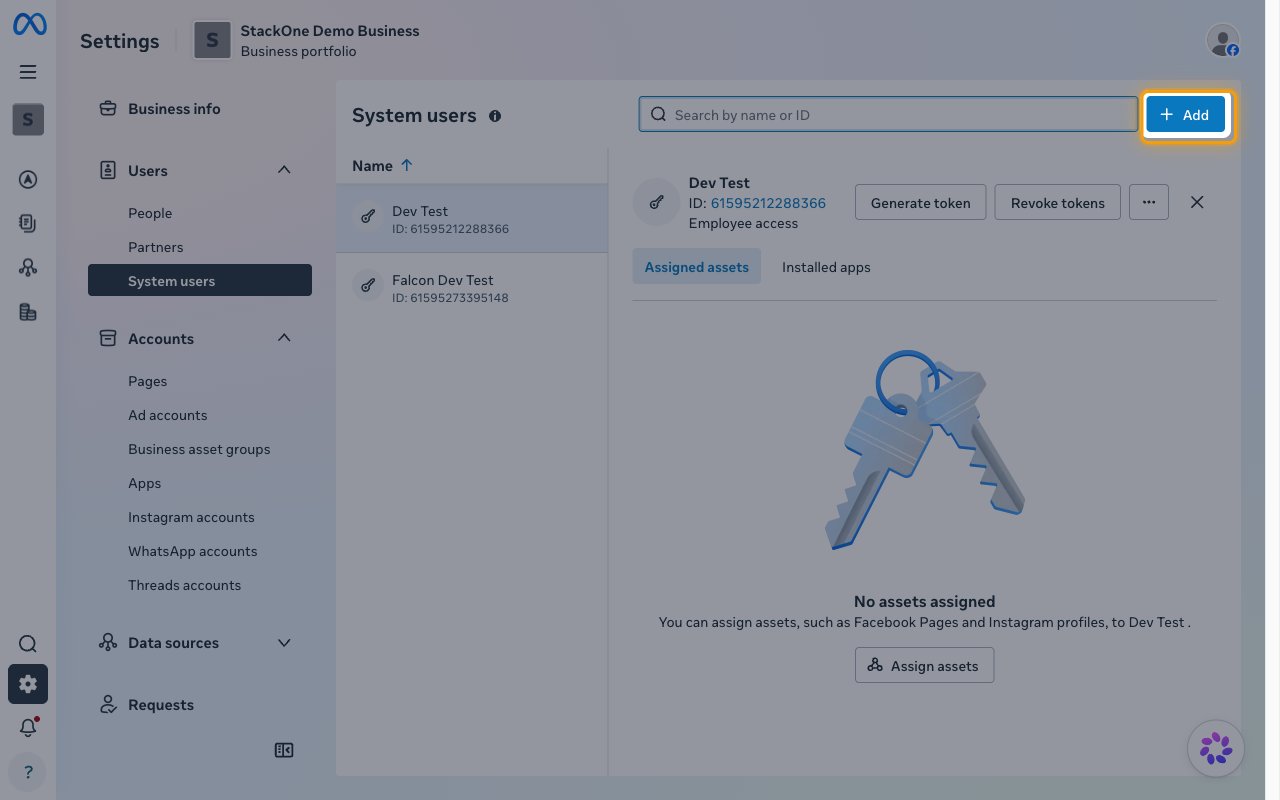This screenshot has width=1280, height=800.
Task: Click Generate token
Action: [920, 202]
